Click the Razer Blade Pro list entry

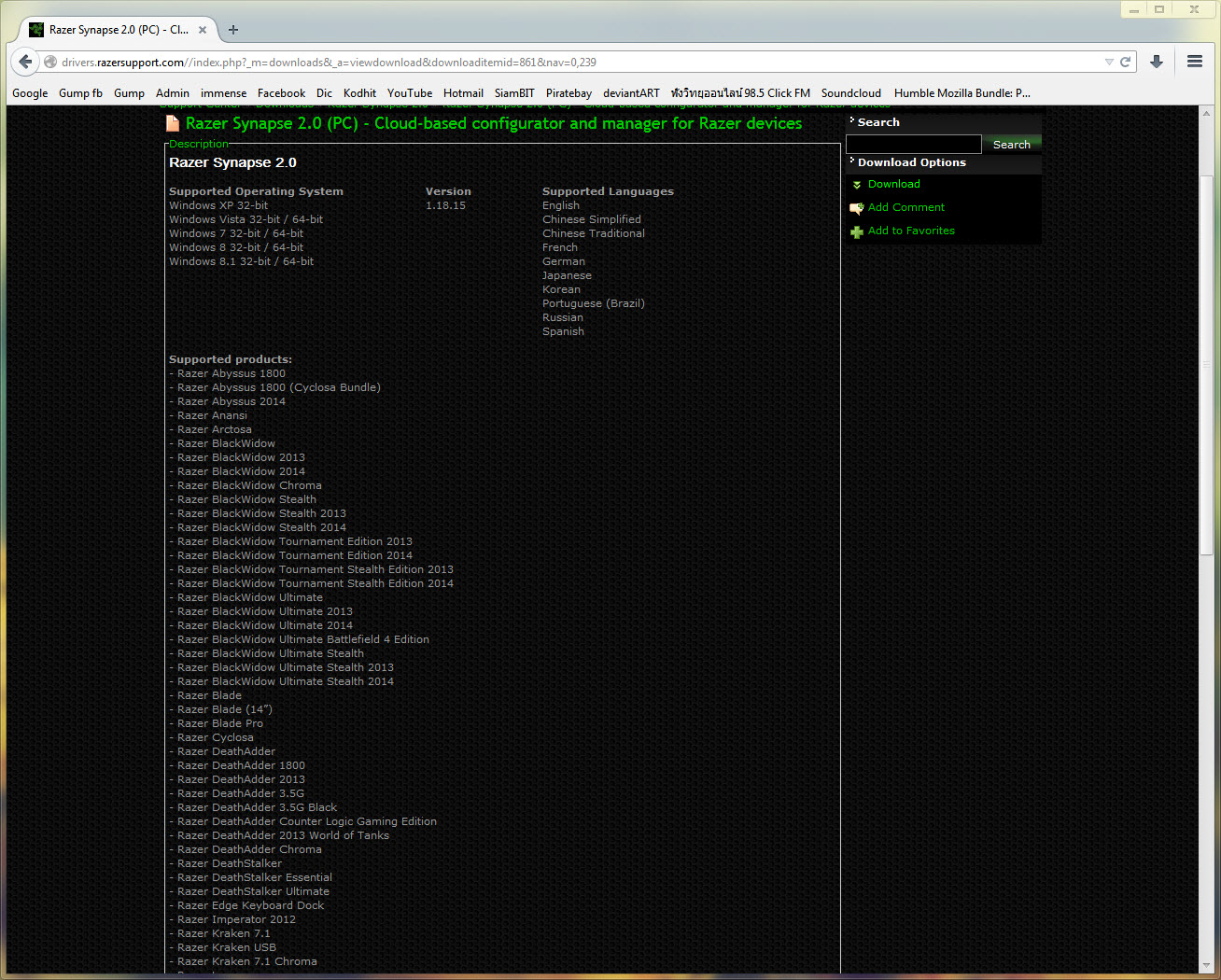click(x=220, y=723)
